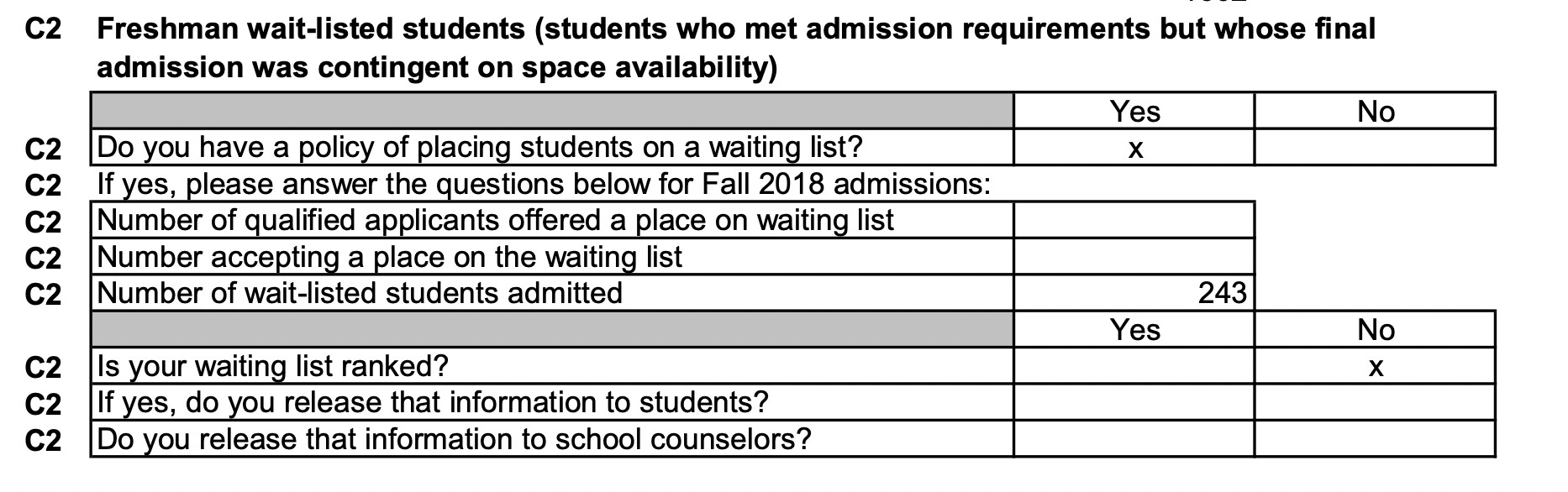The width and height of the screenshot is (1568, 492).
Task: Click the marked Yes cell for waiting list policy
Action: tap(1134, 148)
